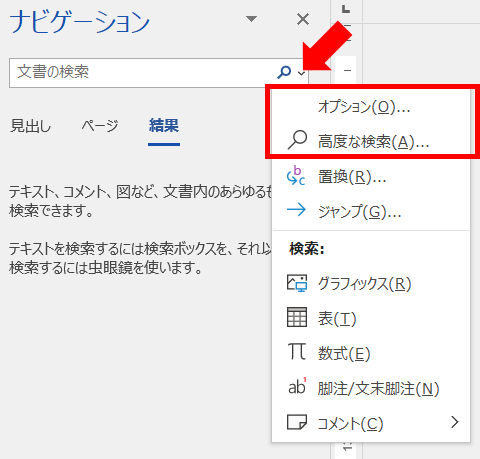480x459 pixels.
Task: Click the 表 table grid icon
Action: [x=297, y=317]
